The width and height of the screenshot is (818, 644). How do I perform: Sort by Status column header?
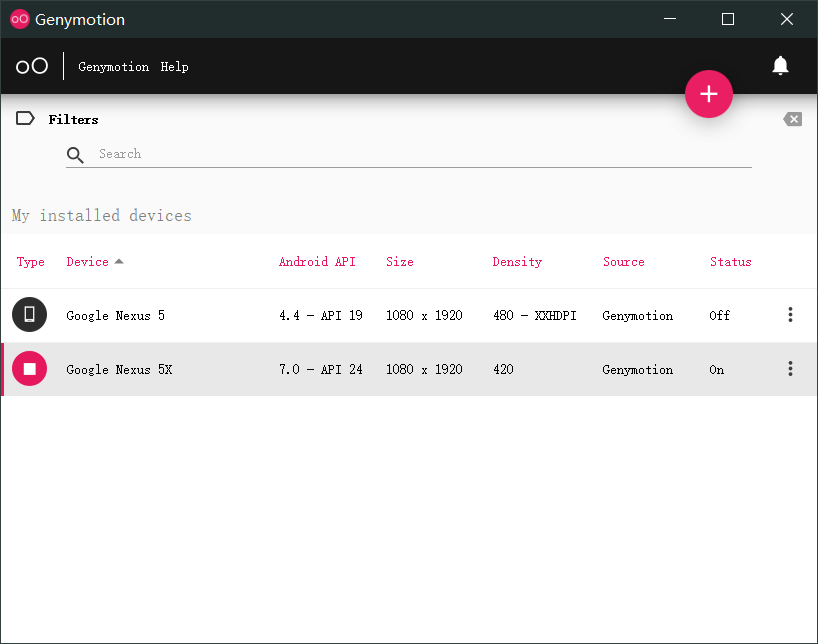[730, 261]
